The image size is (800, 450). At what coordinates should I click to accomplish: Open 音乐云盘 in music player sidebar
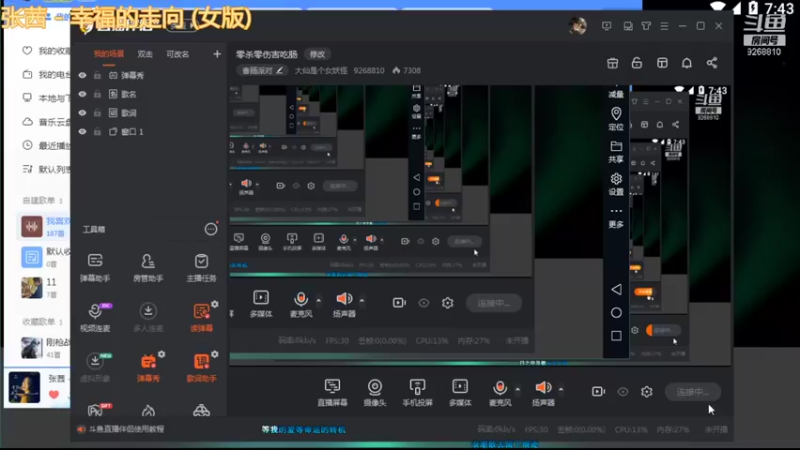click(46, 122)
